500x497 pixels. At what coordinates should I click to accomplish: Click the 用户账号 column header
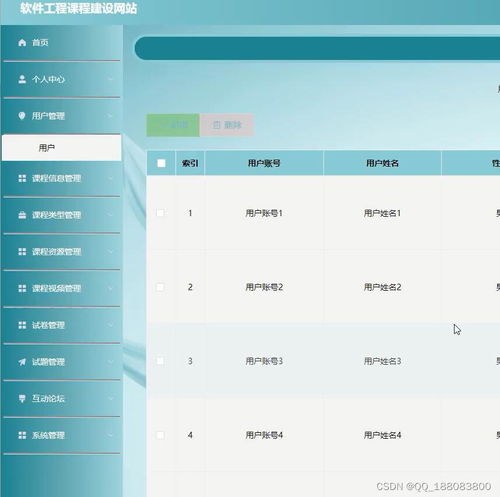(x=264, y=163)
